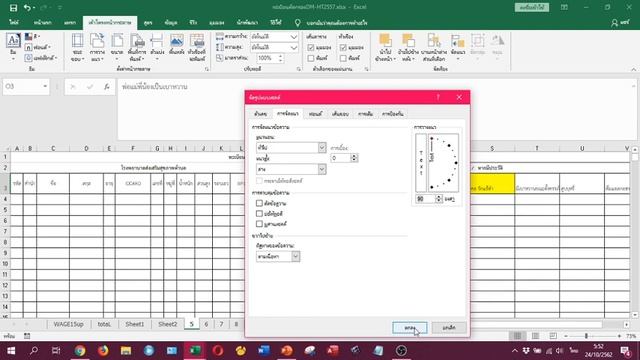640x360 pixels.
Task: Switch to Protection tab in Format Cells
Action: pyautogui.click(x=393, y=114)
